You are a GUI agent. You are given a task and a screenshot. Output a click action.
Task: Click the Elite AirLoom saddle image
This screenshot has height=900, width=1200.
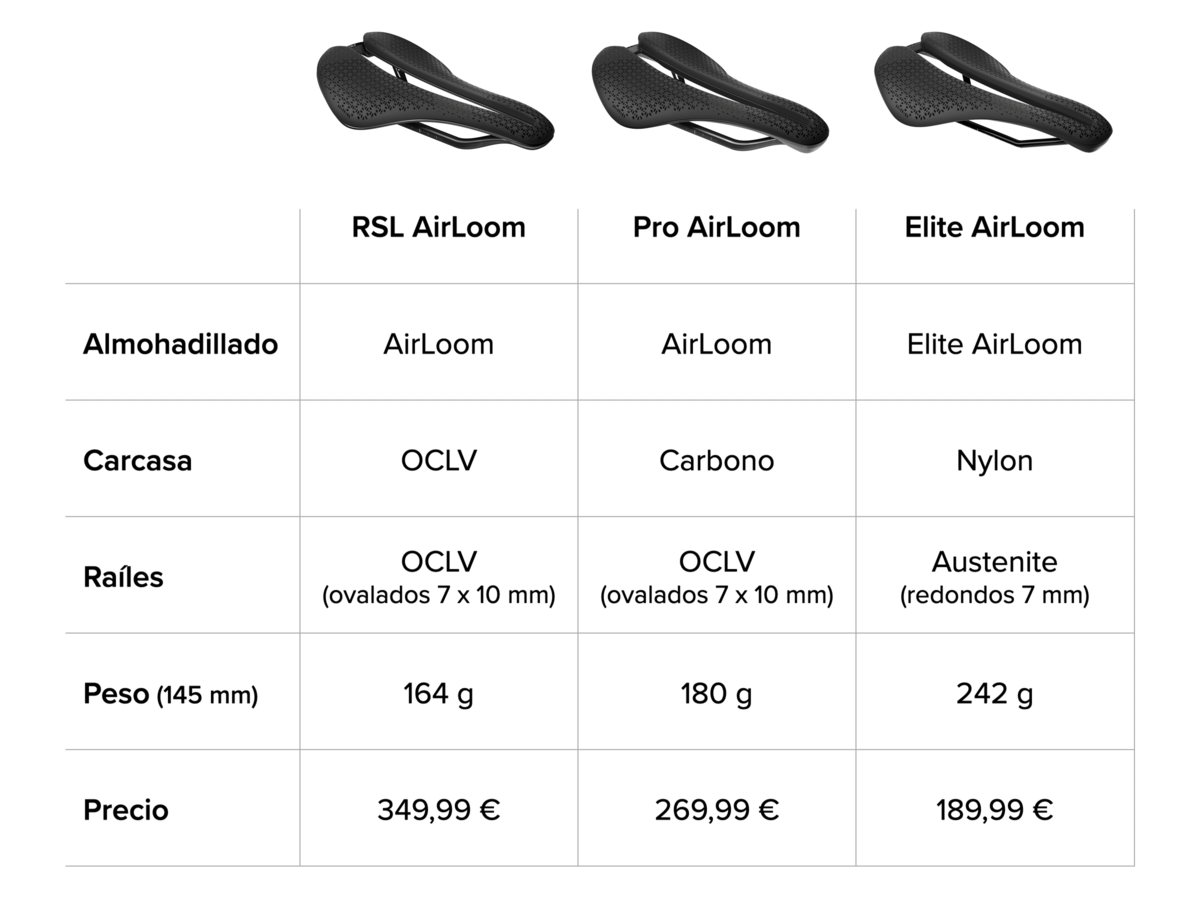pyautogui.click(x=992, y=92)
